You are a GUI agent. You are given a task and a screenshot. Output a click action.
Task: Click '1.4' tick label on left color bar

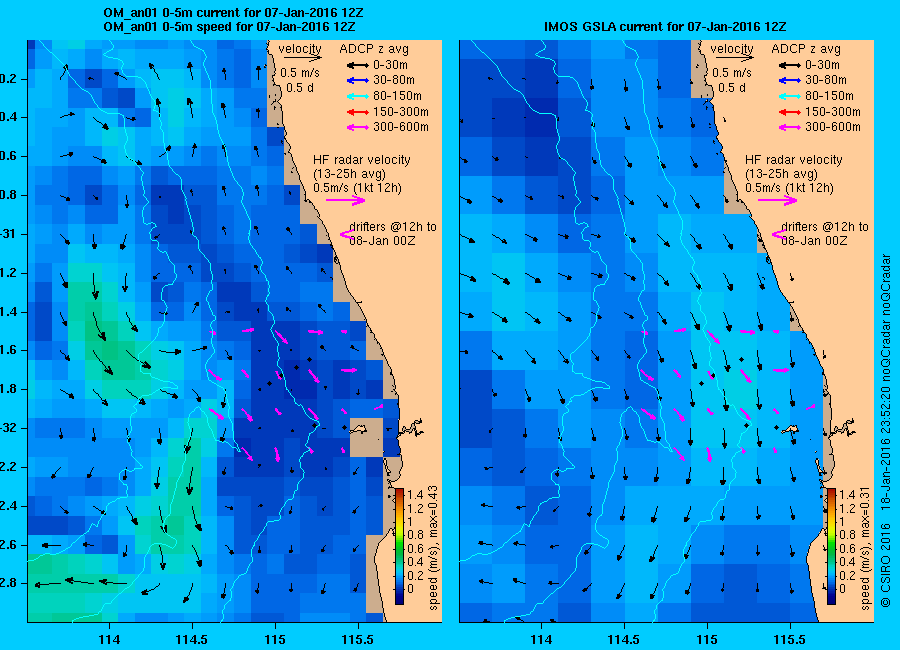[x=414, y=495]
